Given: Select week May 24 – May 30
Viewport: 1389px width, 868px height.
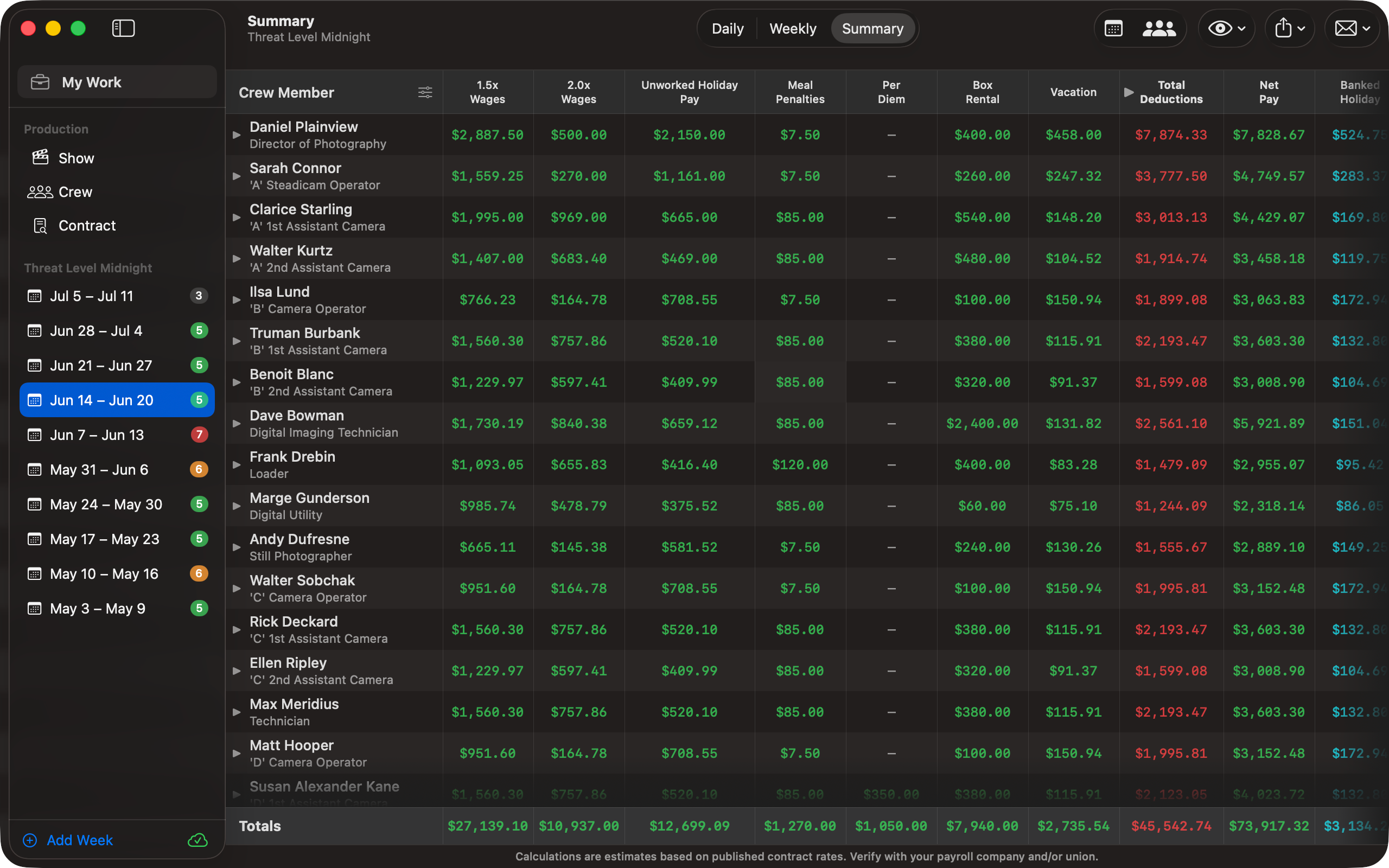Looking at the screenshot, I should click(x=117, y=504).
